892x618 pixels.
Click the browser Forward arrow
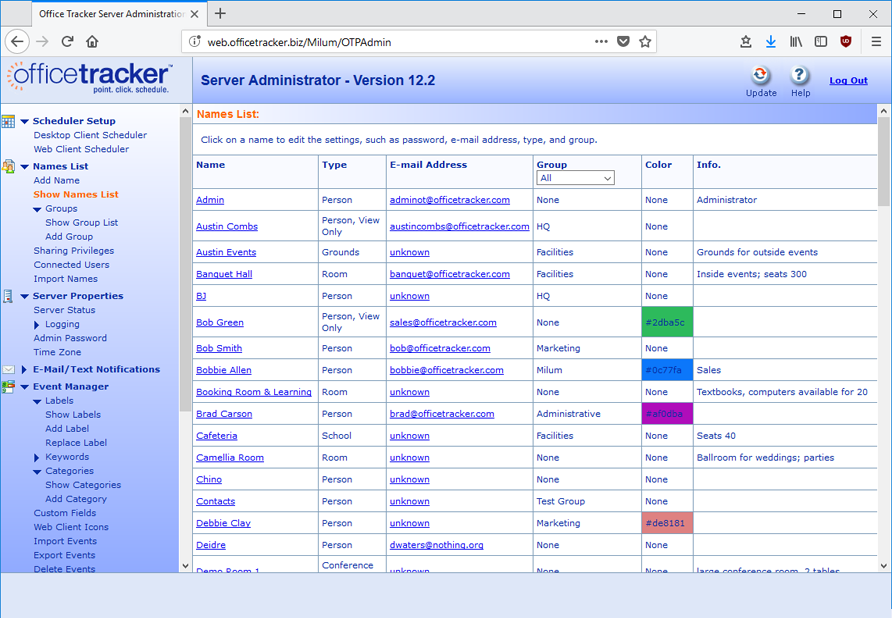point(43,42)
